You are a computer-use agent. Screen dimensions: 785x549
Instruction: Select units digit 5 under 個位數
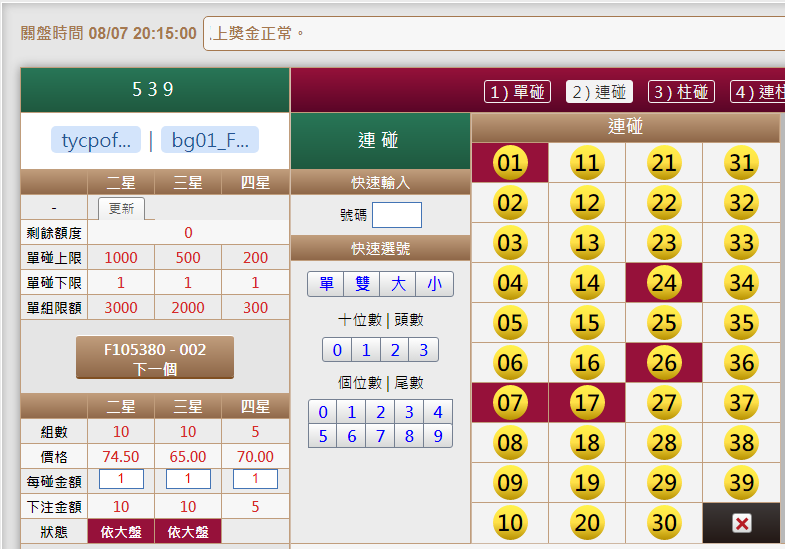pyautogui.click(x=323, y=436)
